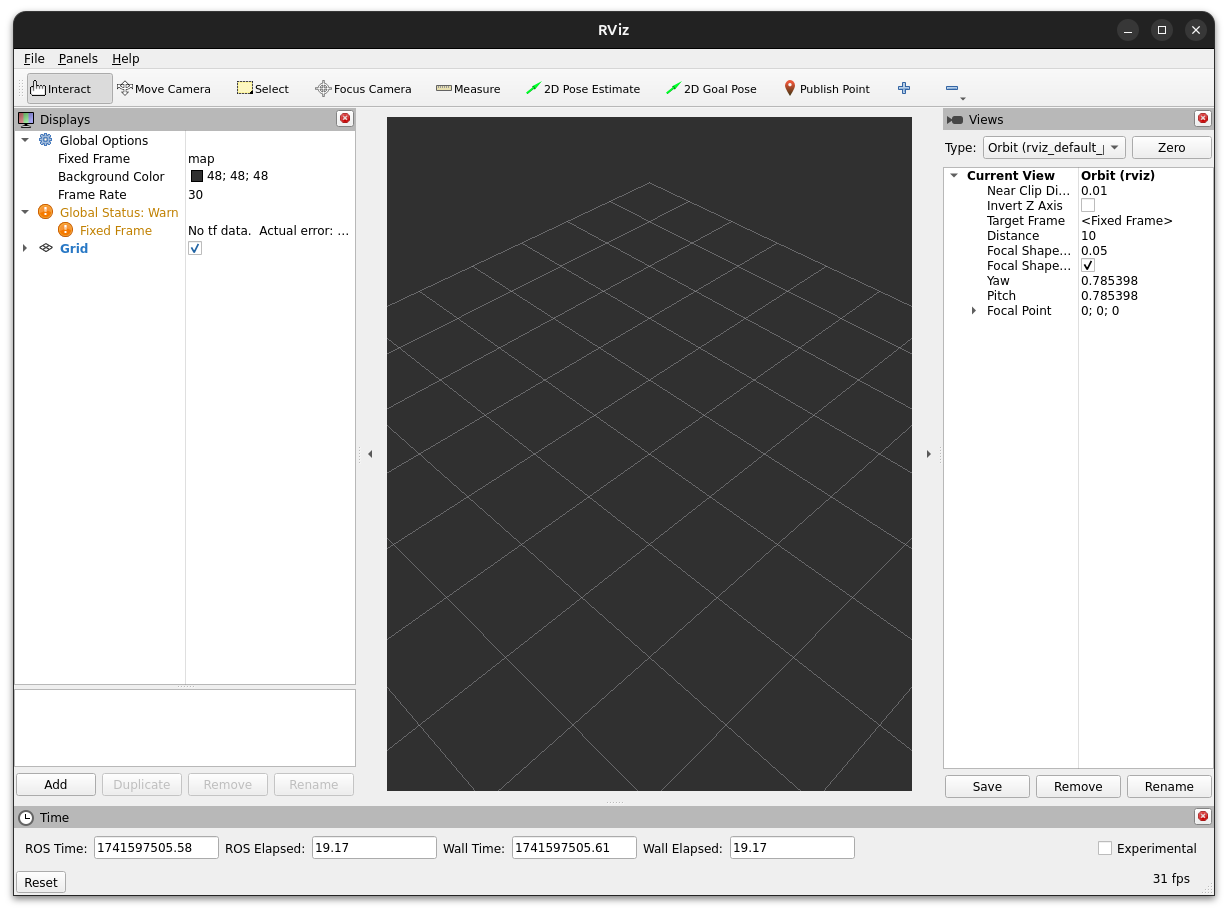This screenshot has height=912, width=1228.
Task: Click the Global Options gear icon
Action: point(45,140)
